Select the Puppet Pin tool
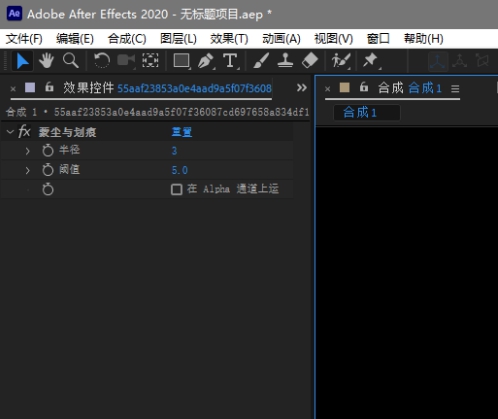 [370, 61]
